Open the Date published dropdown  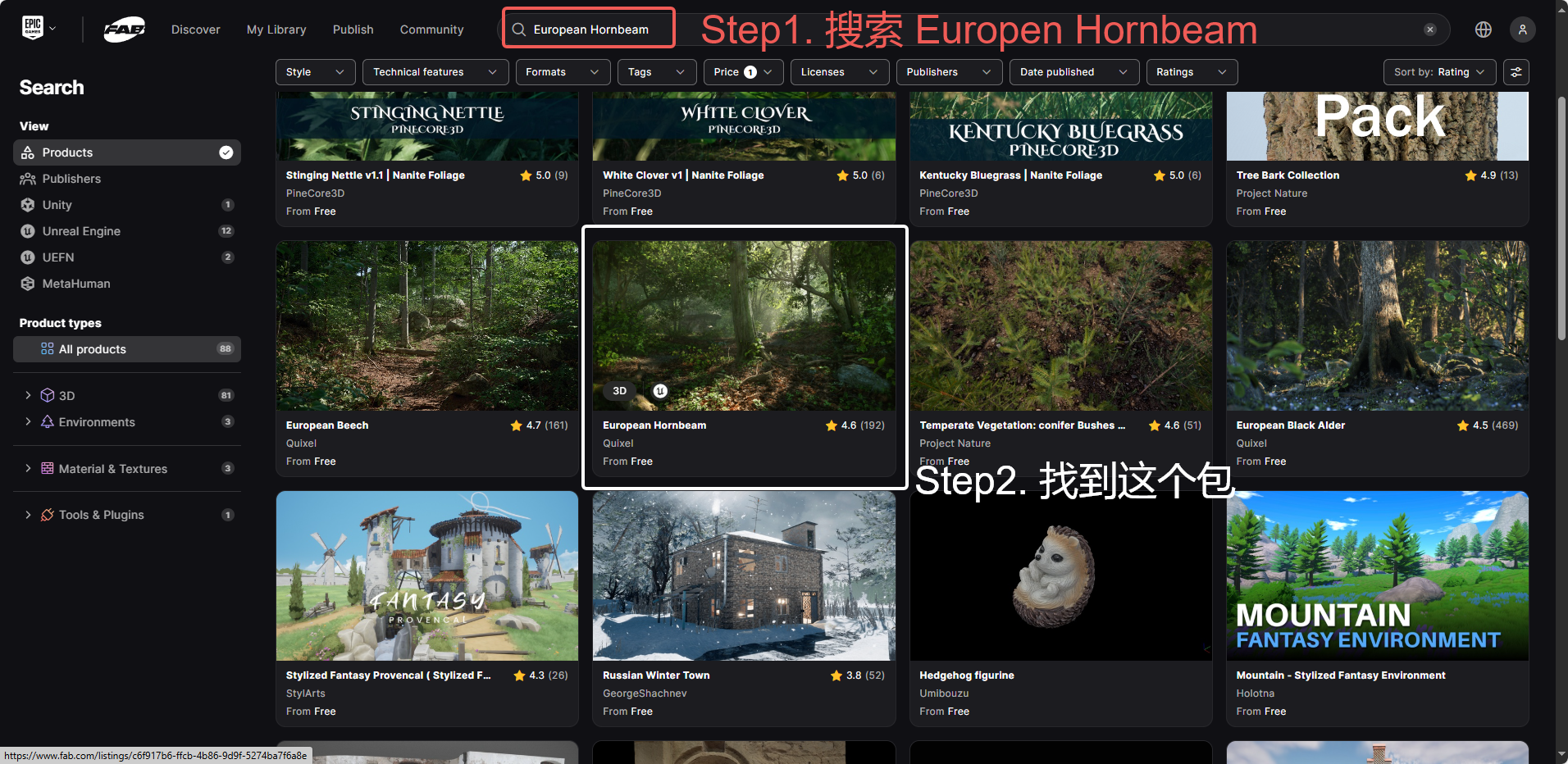[x=1074, y=72]
